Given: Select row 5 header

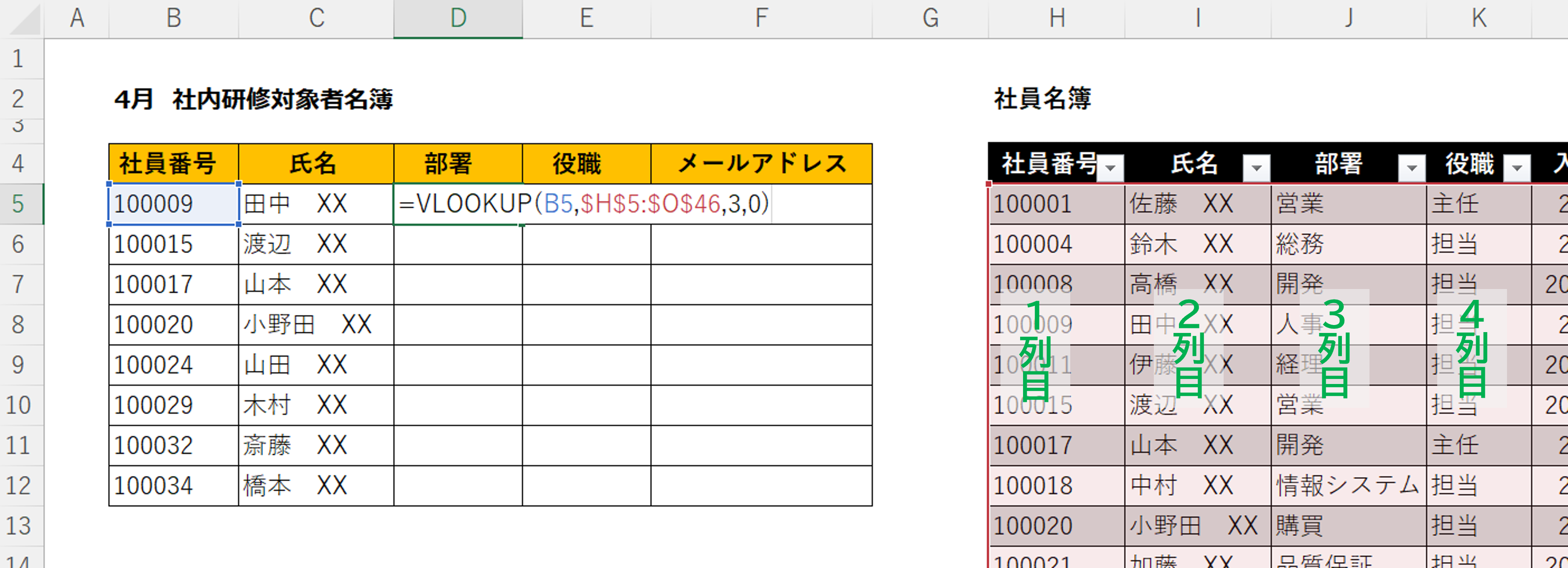Looking at the screenshot, I should [18, 204].
